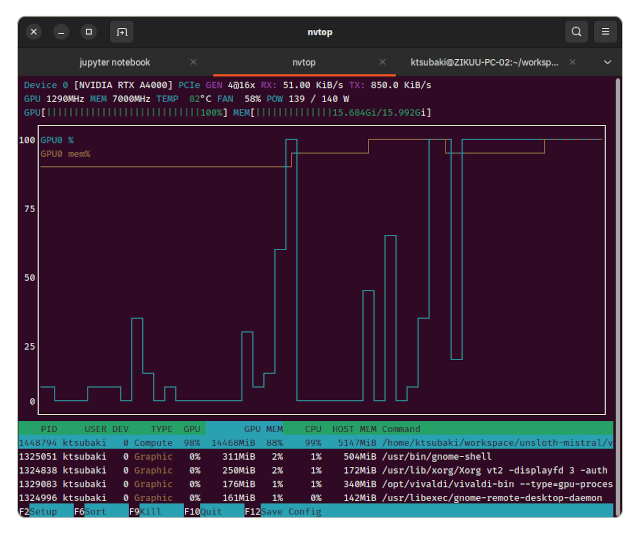The height and width of the screenshot is (538, 640).
Task: Click the GPU MEM column header
Action: click(263, 429)
